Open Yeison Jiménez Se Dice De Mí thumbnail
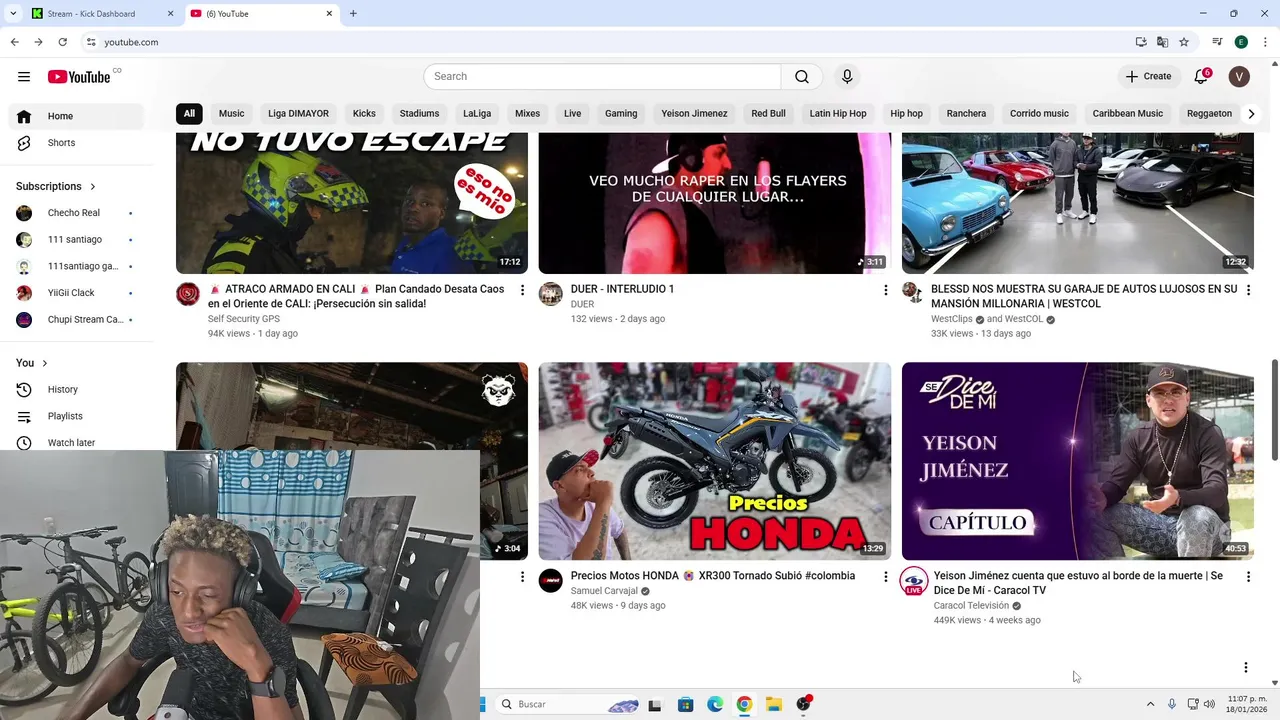The height and width of the screenshot is (720, 1280). coord(1078,461)
